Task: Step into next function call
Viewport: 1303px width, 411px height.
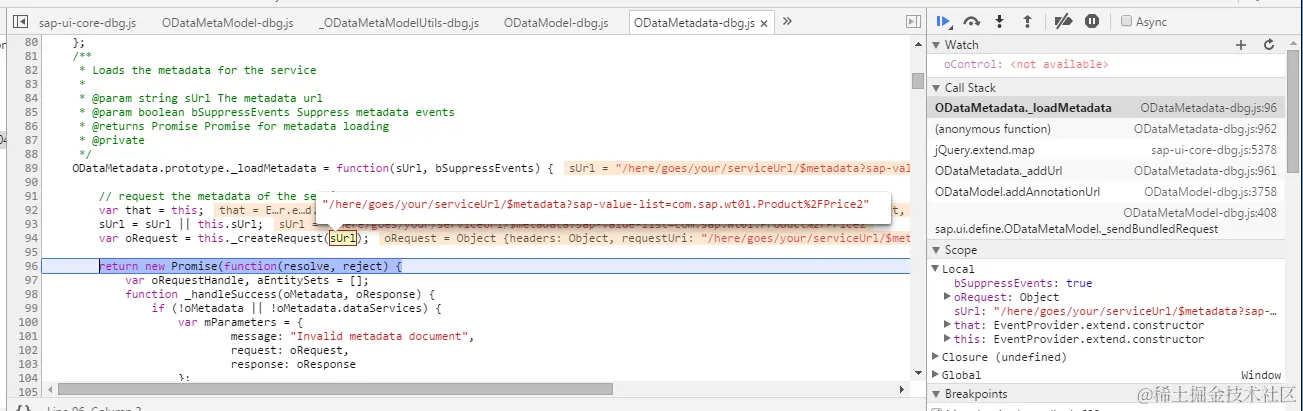Action: click(x=999, y=21)
